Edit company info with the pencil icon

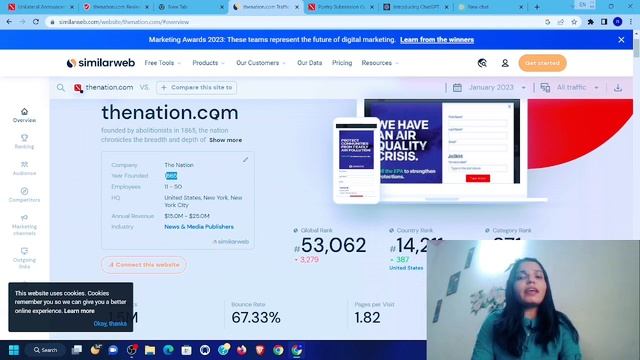click(245, 160)
